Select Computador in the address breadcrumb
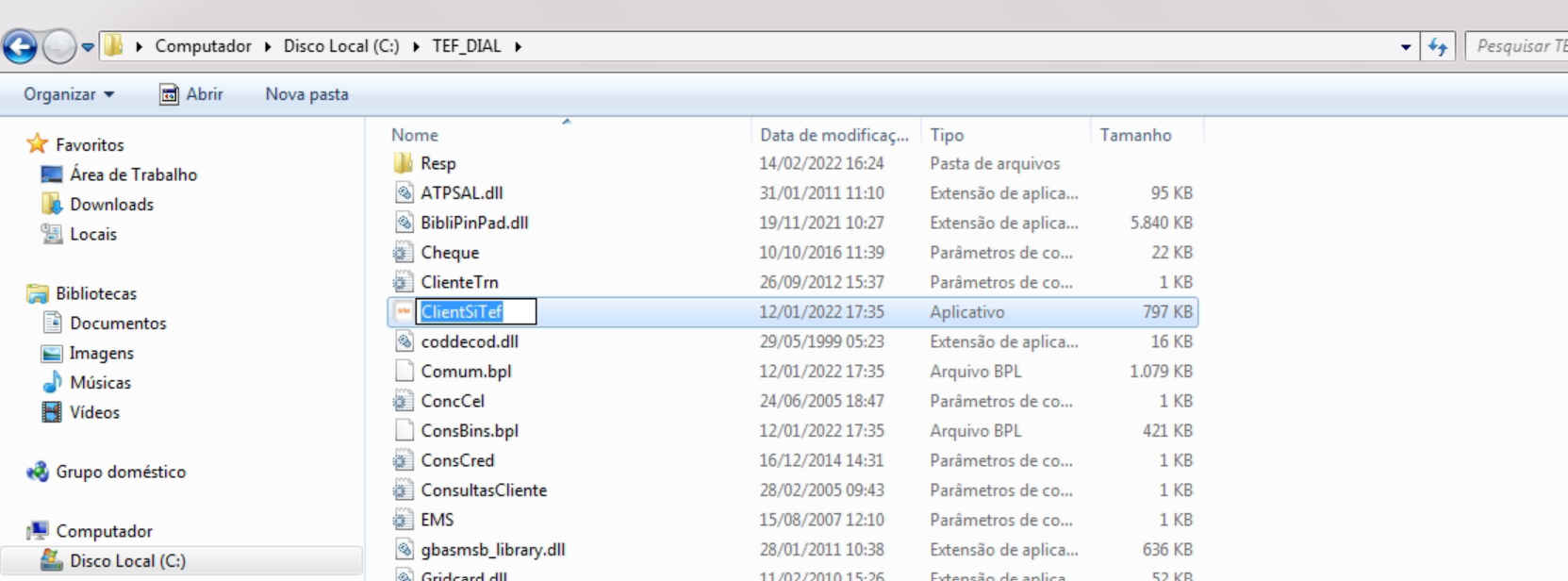The image size is (1568, 581). 203,46
